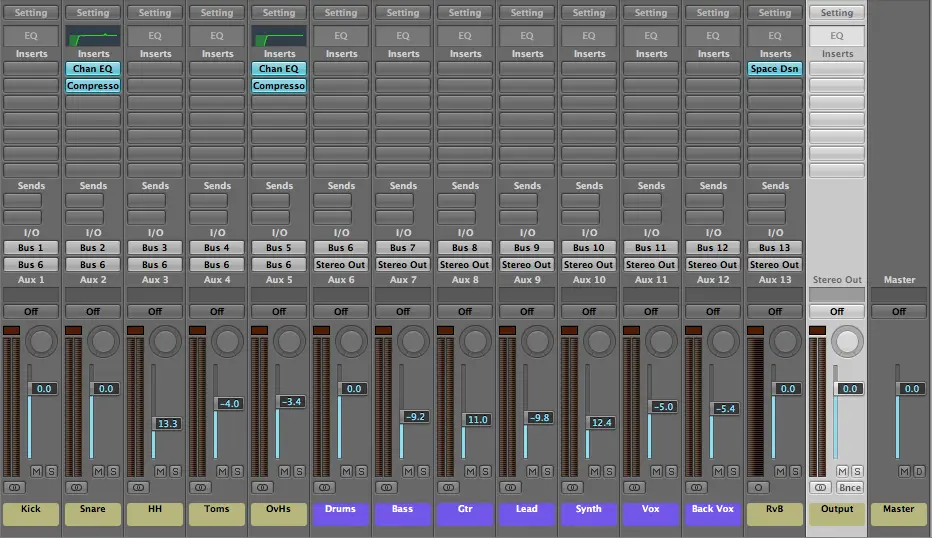Image resolution: width=932 pixels, height=538 pixels.
Task: Open Space Dsn insert on RvB channel
Action: click(775, 69)
